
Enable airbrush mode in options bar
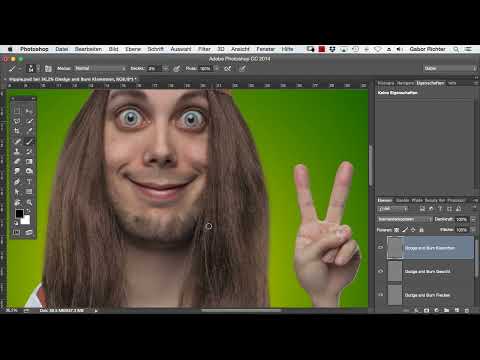[x=228, y=69]
